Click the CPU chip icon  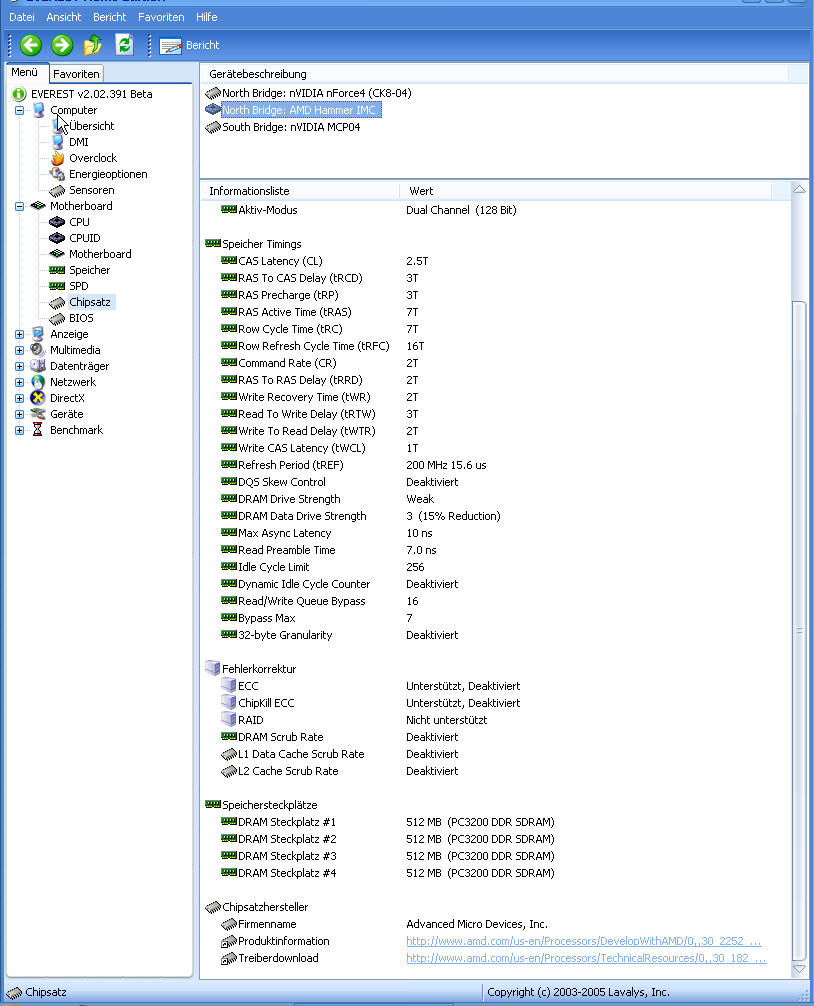(x=58, y=222)
